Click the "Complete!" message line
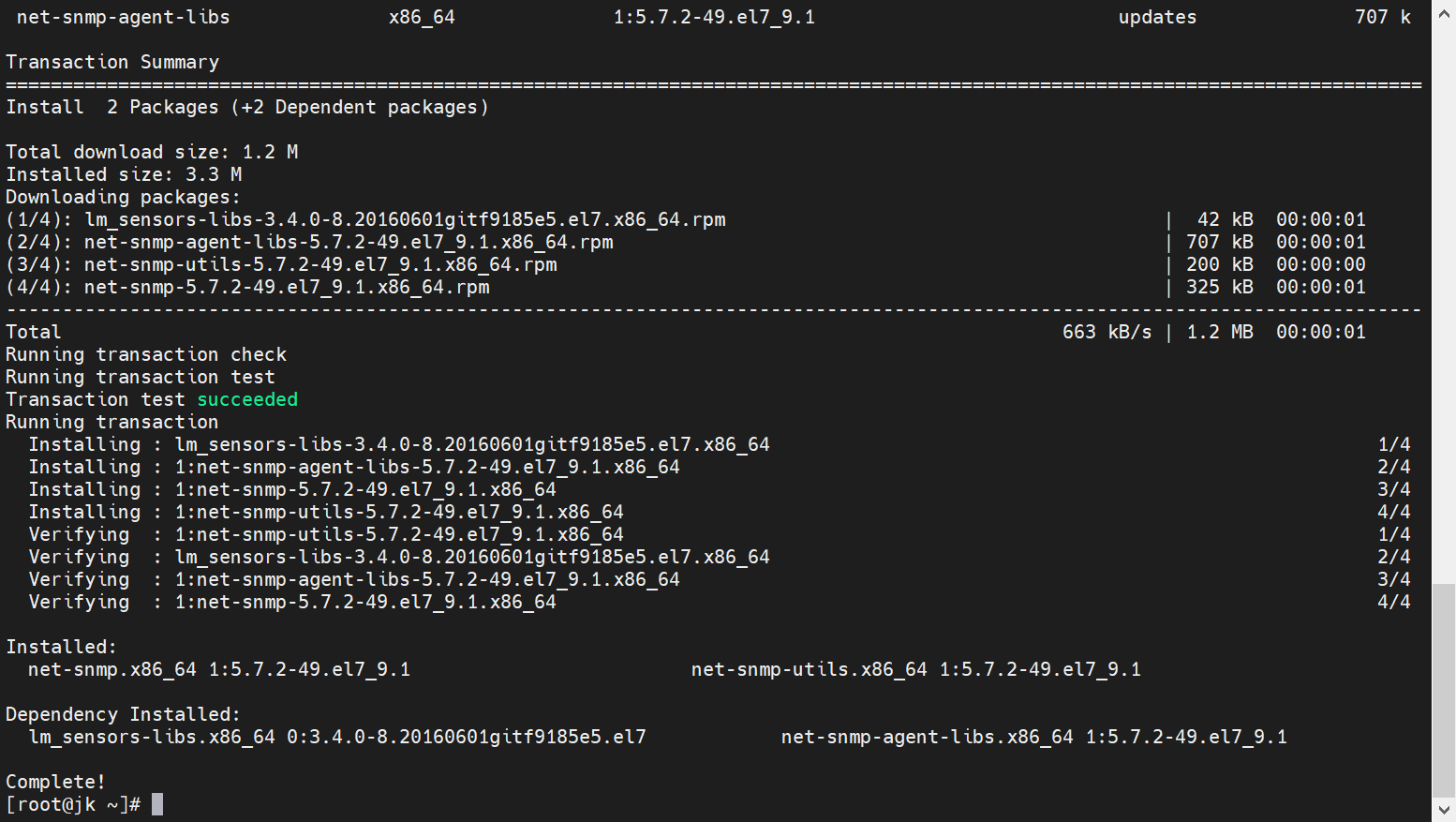This screenshot has height=822, width=1456. [x=55, y=782]
